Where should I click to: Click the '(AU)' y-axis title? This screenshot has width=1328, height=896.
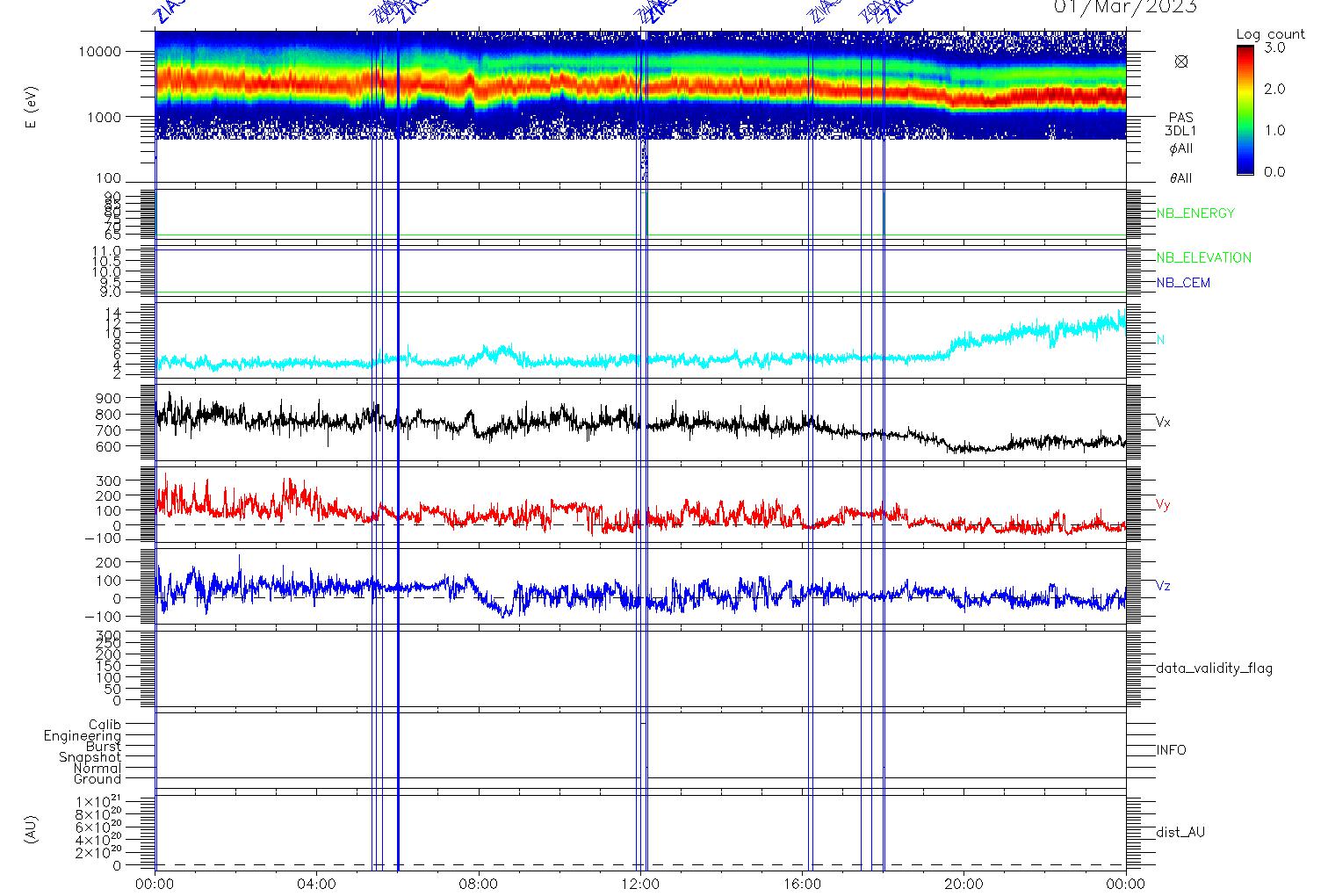pyautogui.click(x=32, y=830)
